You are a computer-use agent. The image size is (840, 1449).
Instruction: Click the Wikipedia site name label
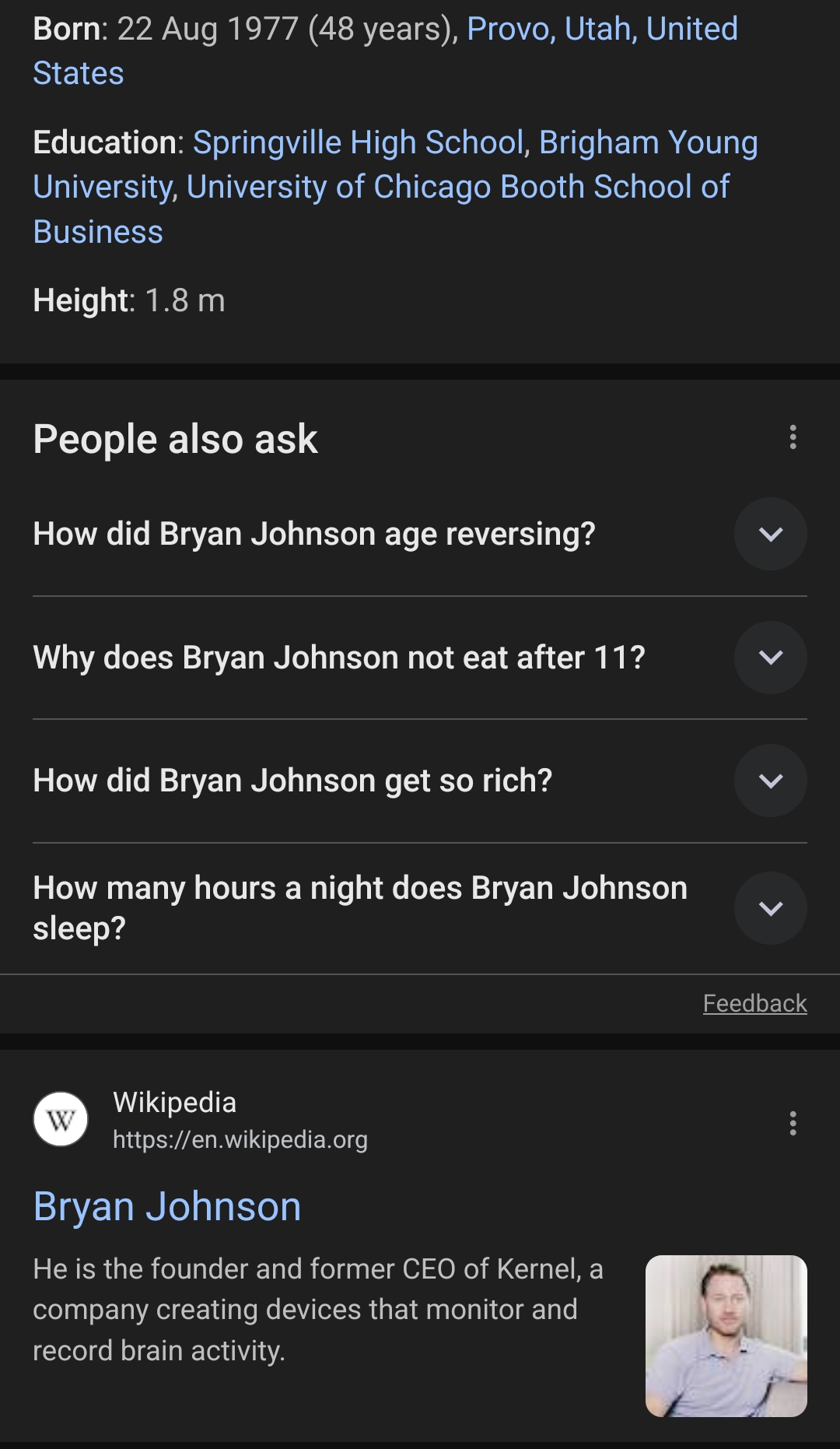click(x=174, y=1103)
